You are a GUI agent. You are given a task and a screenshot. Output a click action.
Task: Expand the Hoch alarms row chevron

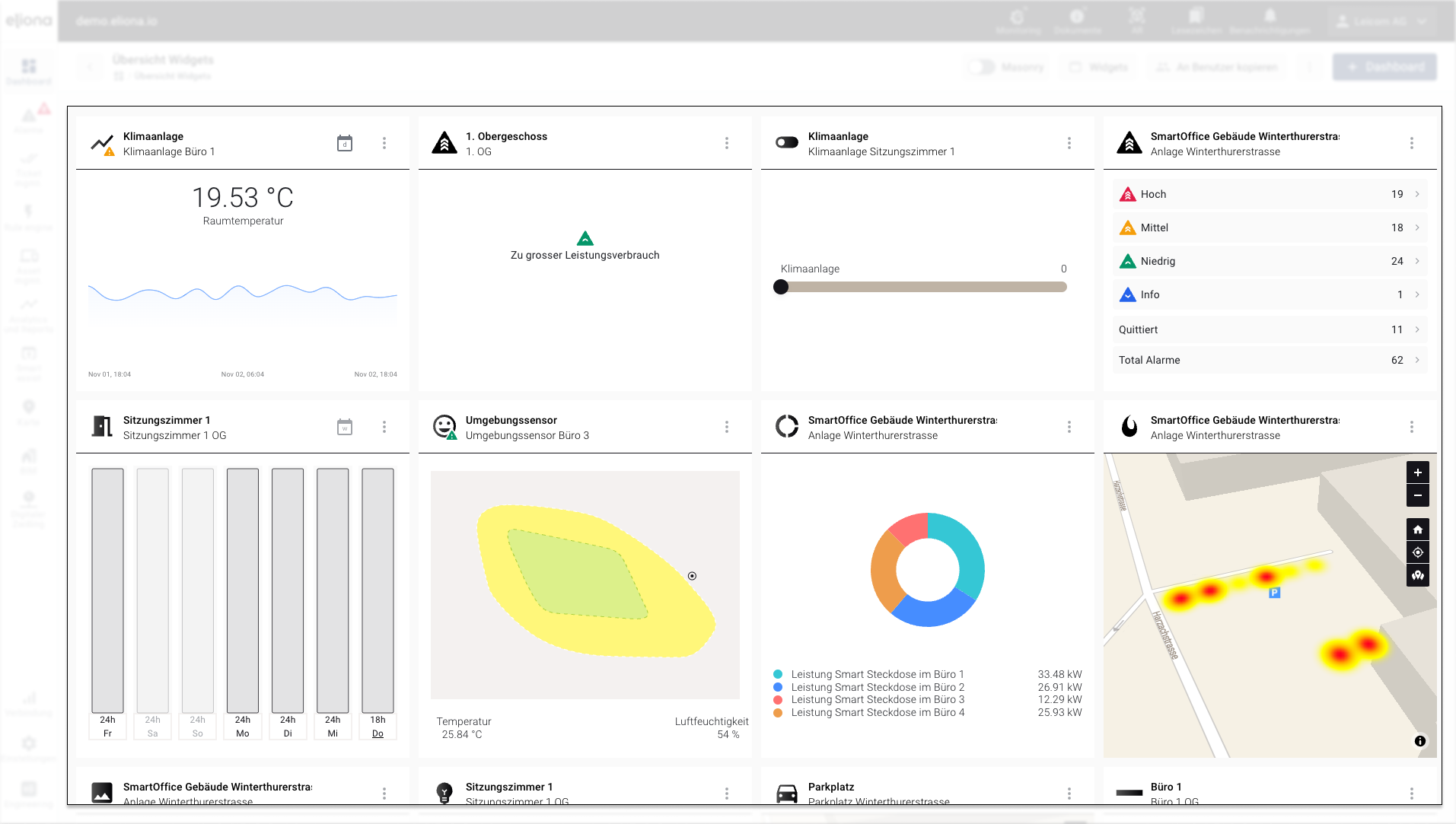click(1417, 194)
